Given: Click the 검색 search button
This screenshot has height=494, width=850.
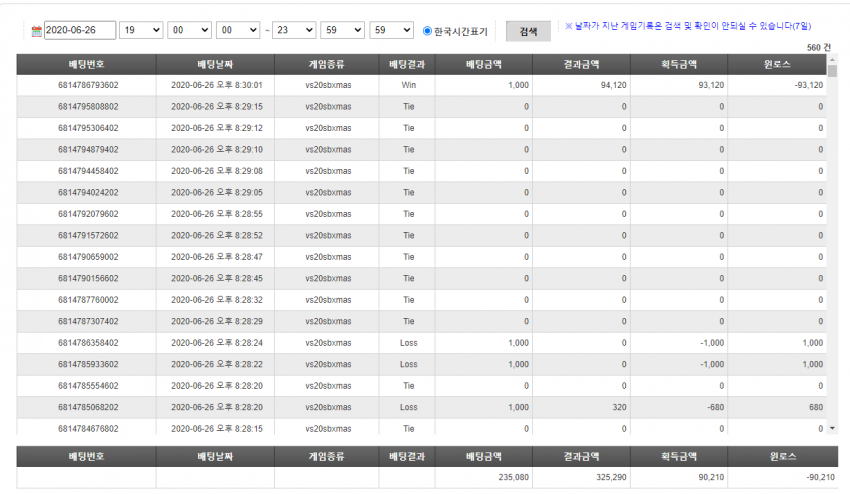Looking at the screenshot, I should tap(528, 31).
